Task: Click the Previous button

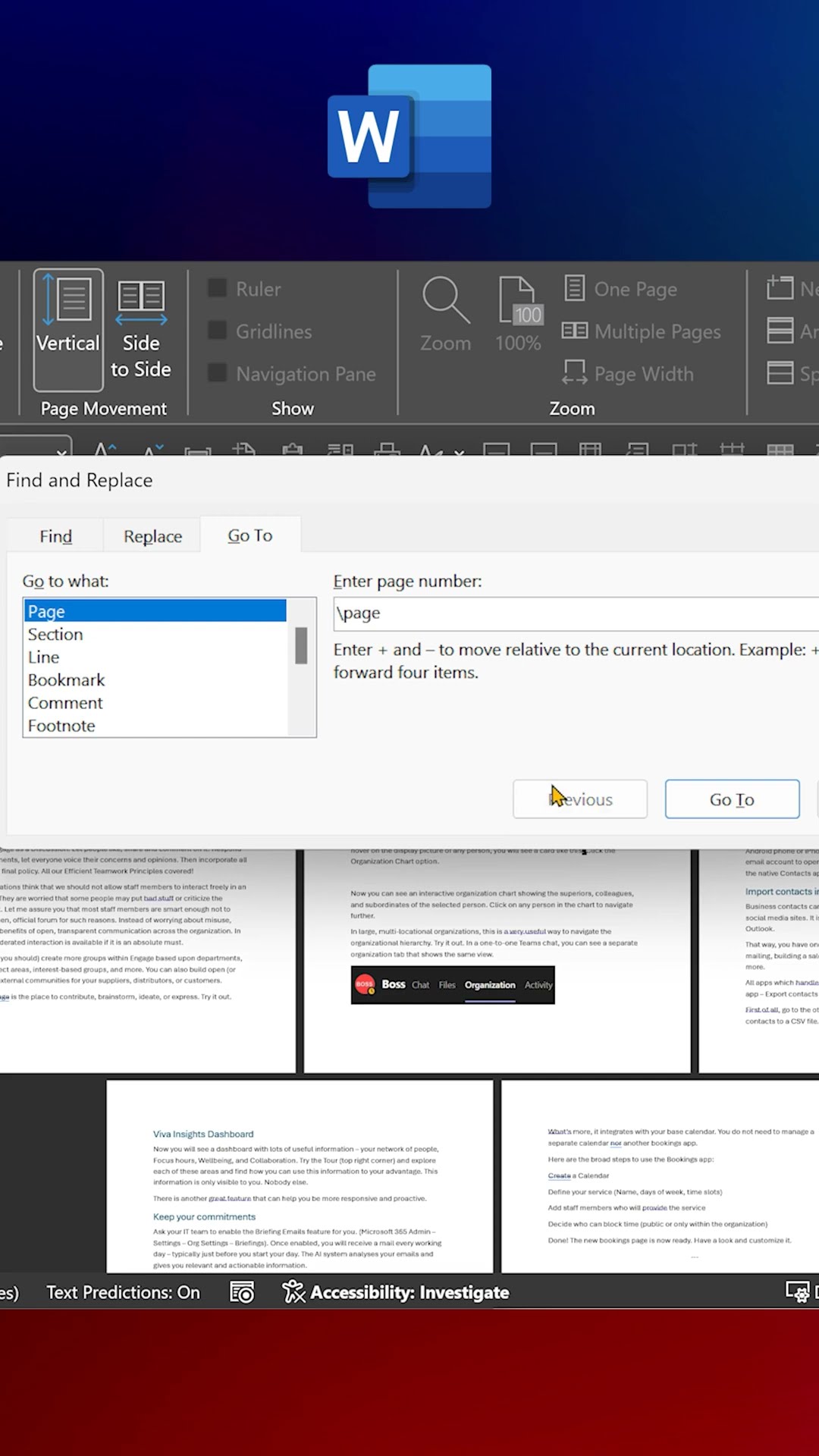Action: [x=580, y=799]
